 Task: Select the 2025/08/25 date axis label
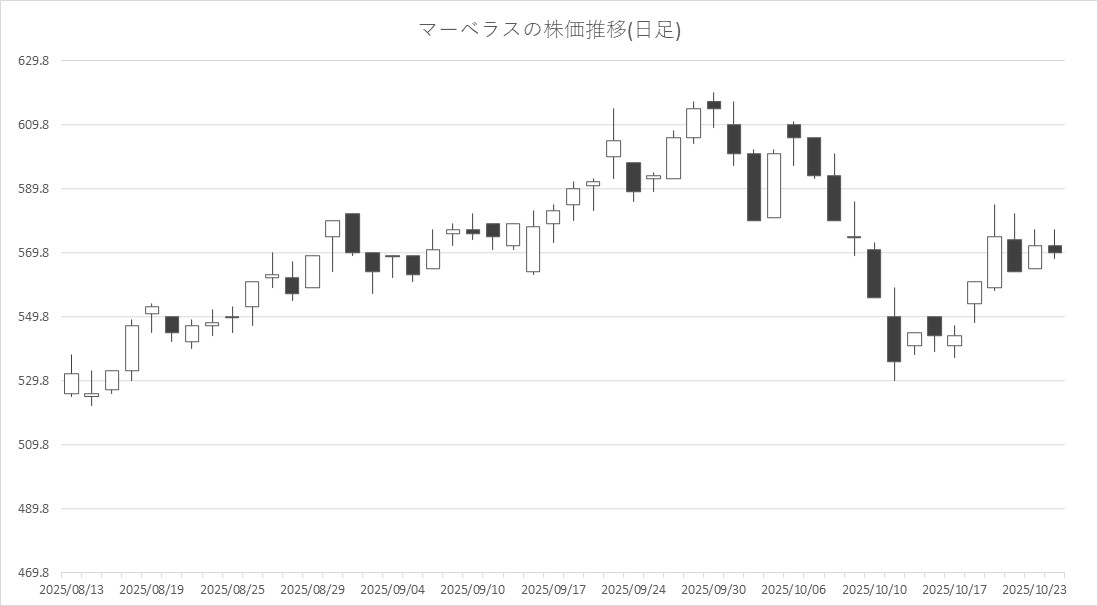pyautogui.click(x=232, y=590)
